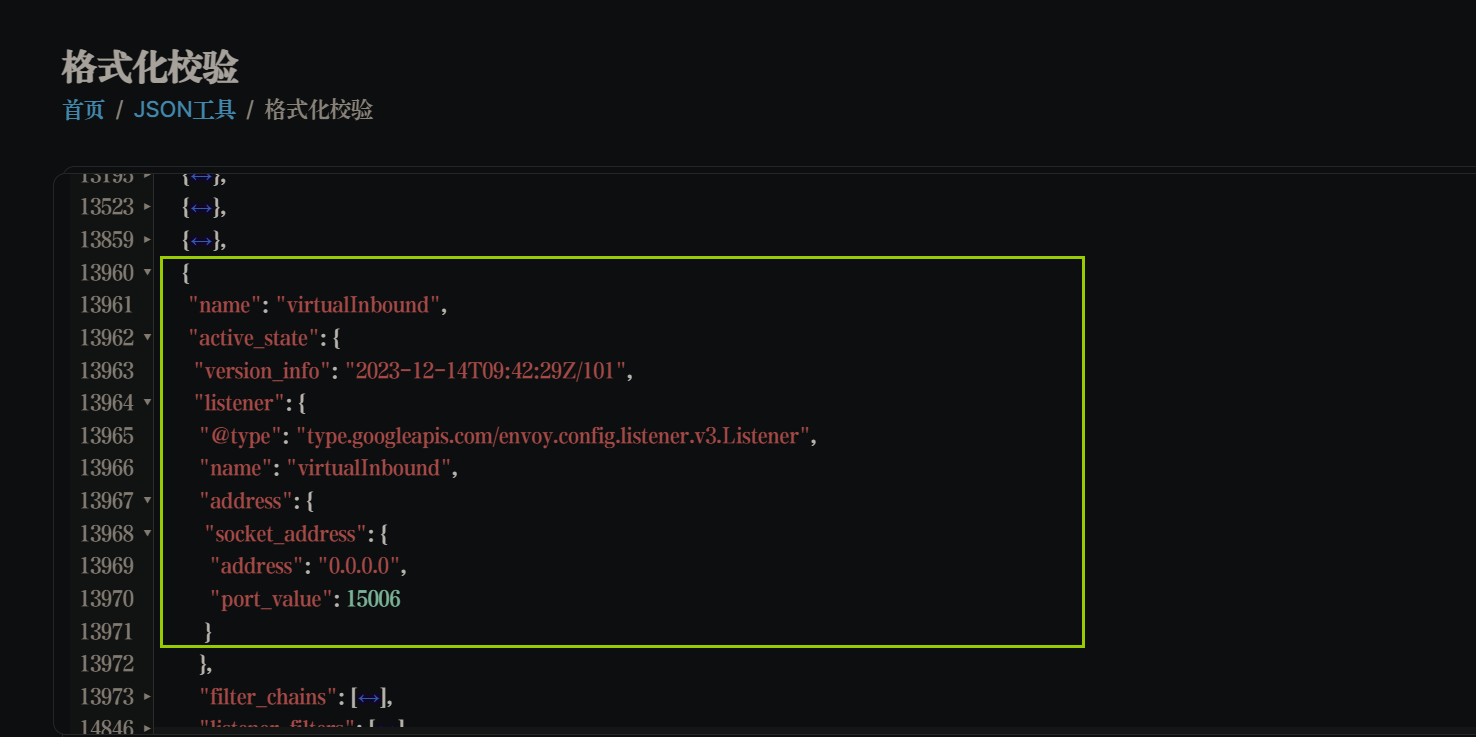The width and height of the screenshot is (1476, 737).
Task: Click the ↔ fold placeholder on line 13859
Action: click(x=201, y=240)
